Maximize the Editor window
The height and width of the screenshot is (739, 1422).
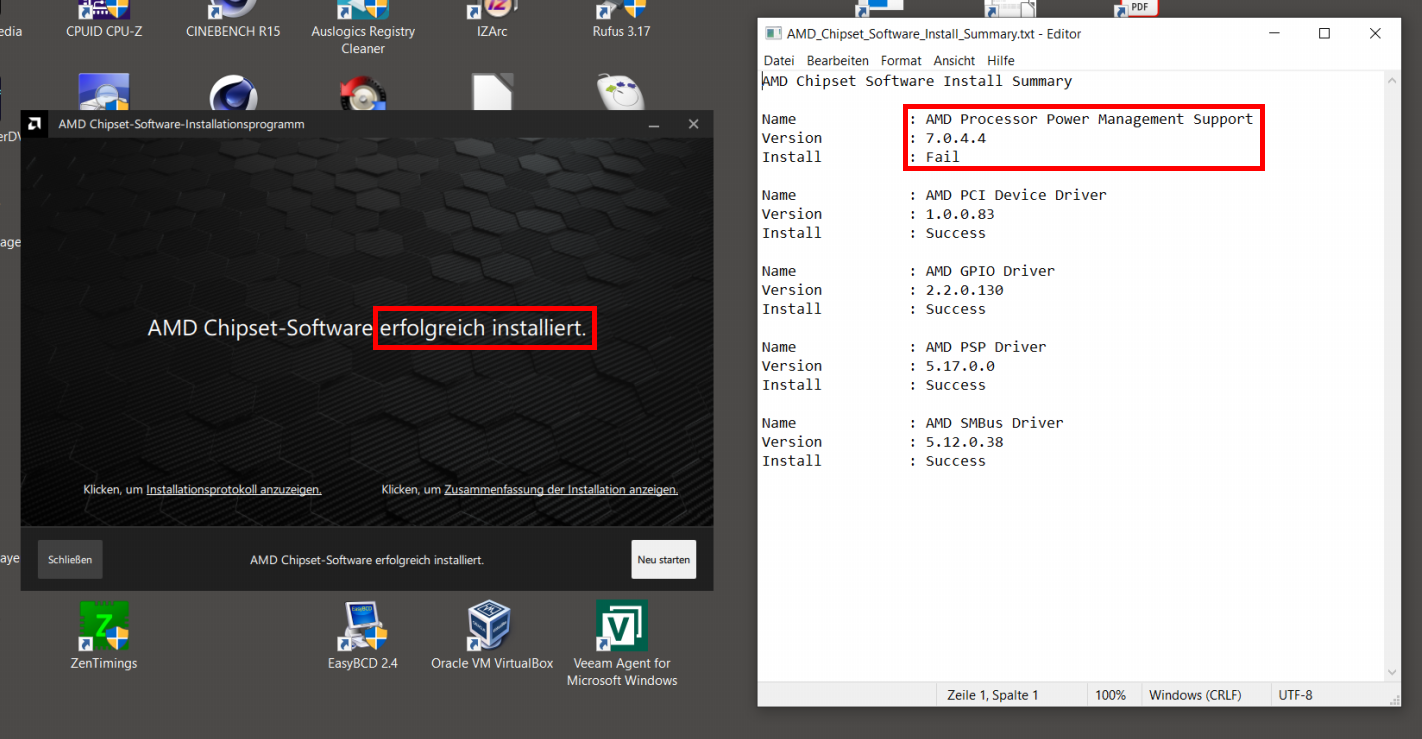(1324, 33)
